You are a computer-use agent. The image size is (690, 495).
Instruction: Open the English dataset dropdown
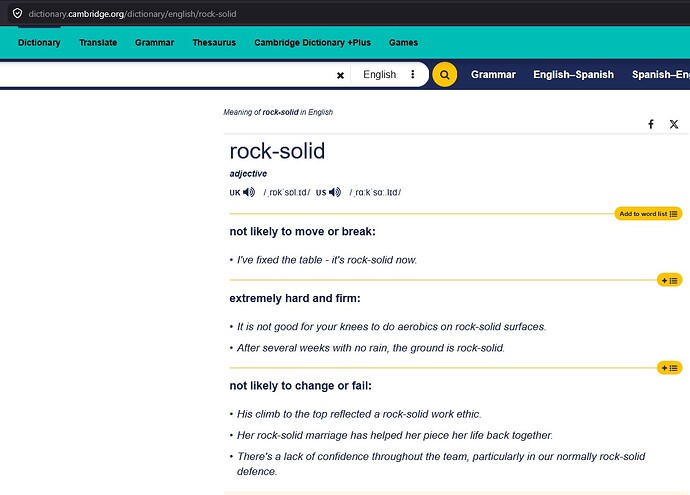379,75
